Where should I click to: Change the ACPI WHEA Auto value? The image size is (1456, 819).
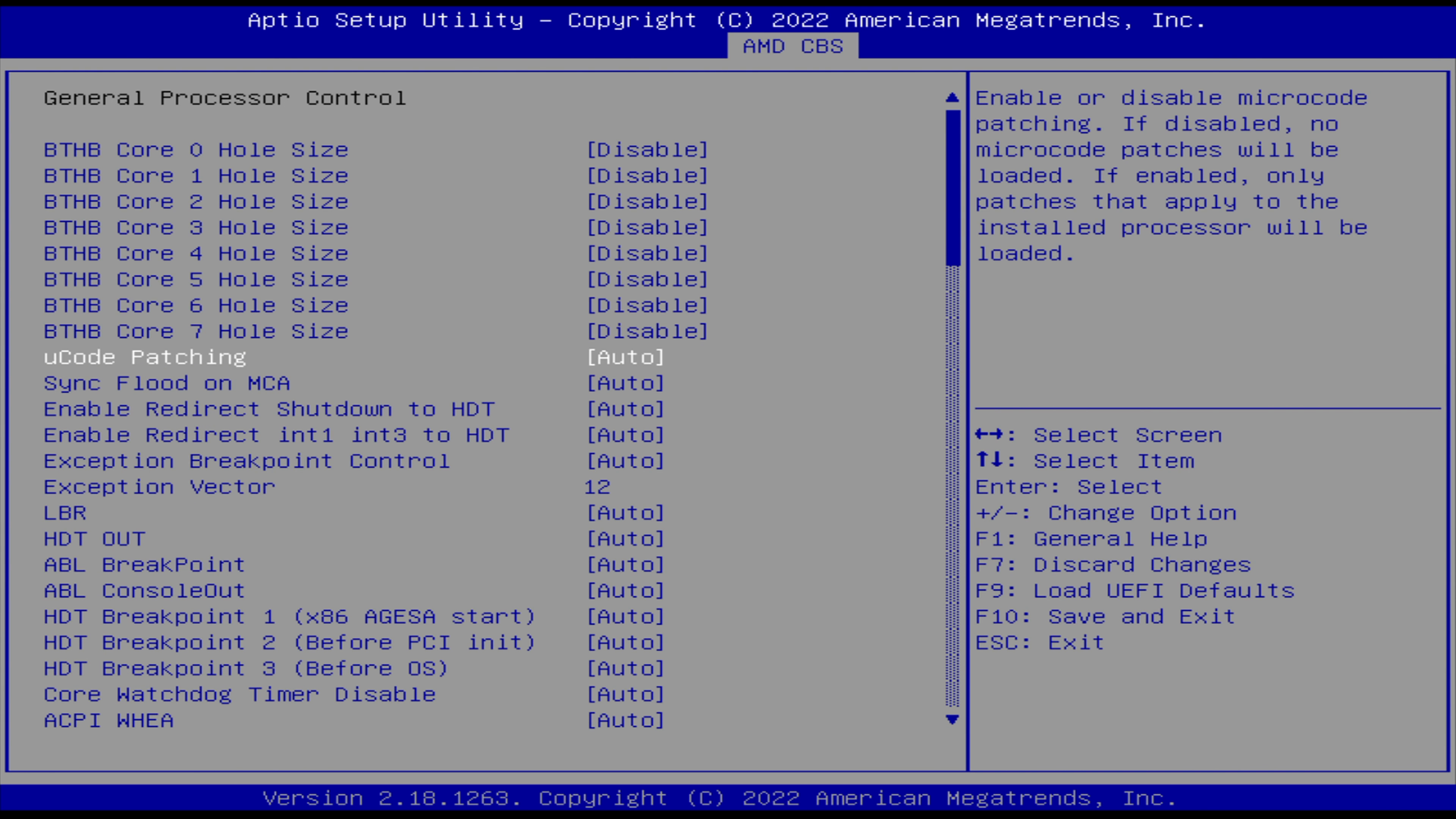pyautogui.click(x=625, y=721)
